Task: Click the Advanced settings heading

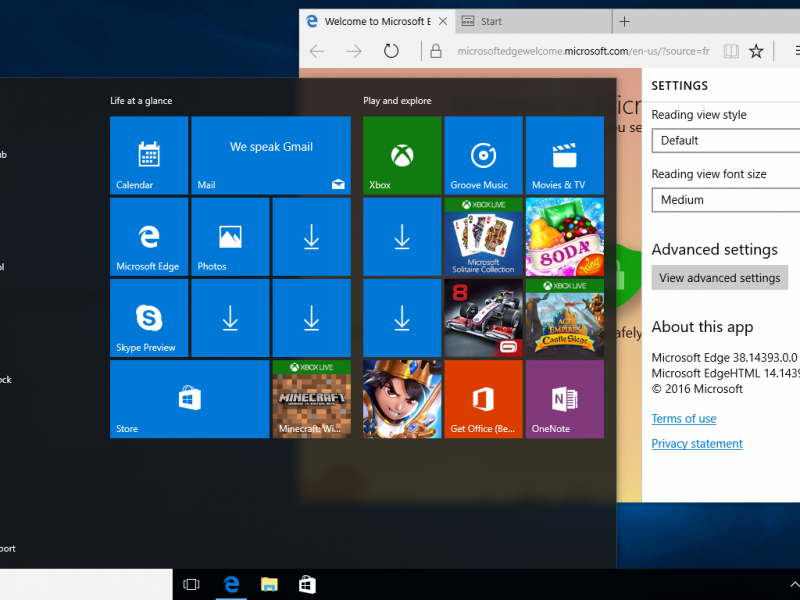Action: [x=714, y=249]
